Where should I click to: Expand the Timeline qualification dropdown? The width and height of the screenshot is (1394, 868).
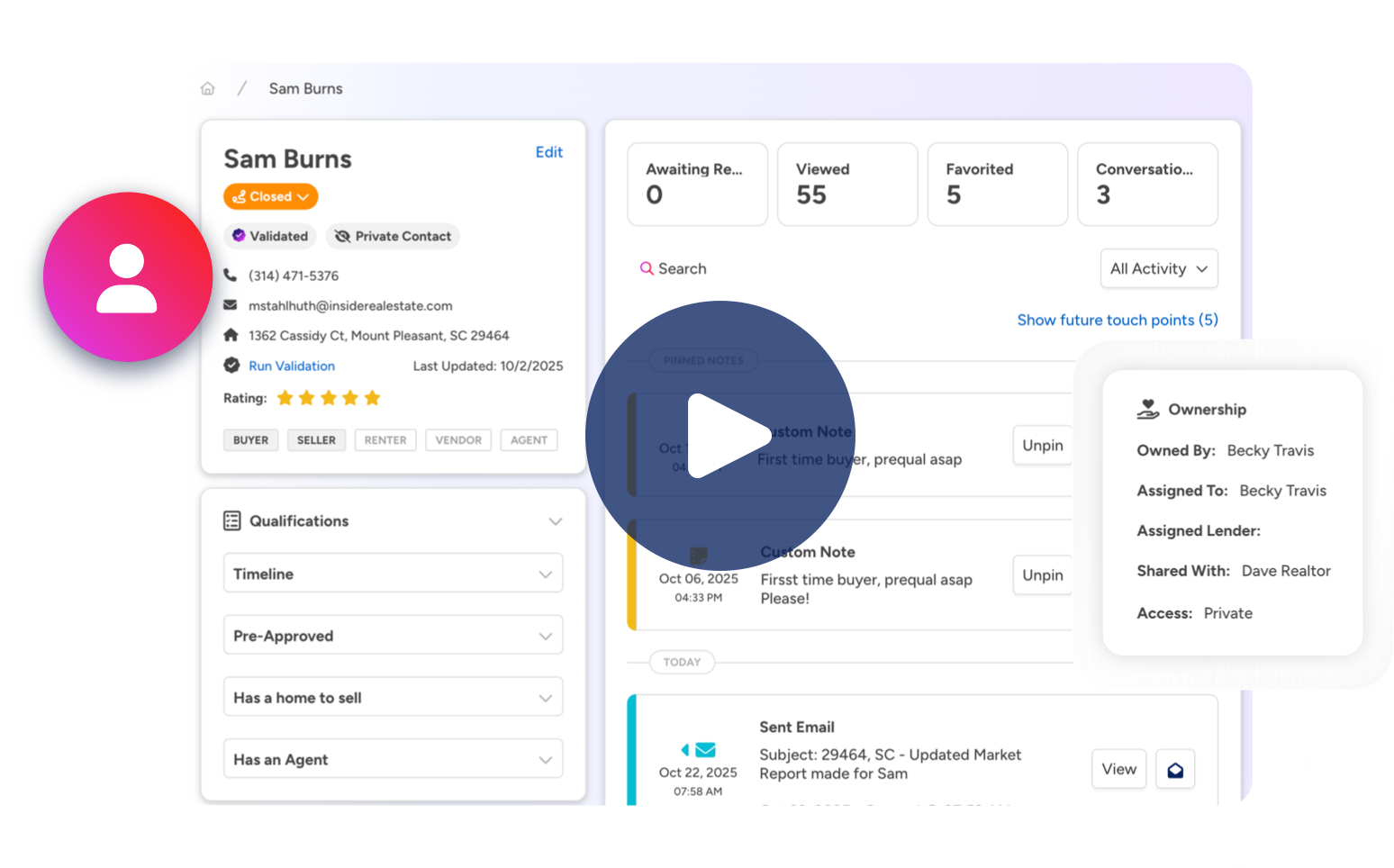click(x=393, y=574)
